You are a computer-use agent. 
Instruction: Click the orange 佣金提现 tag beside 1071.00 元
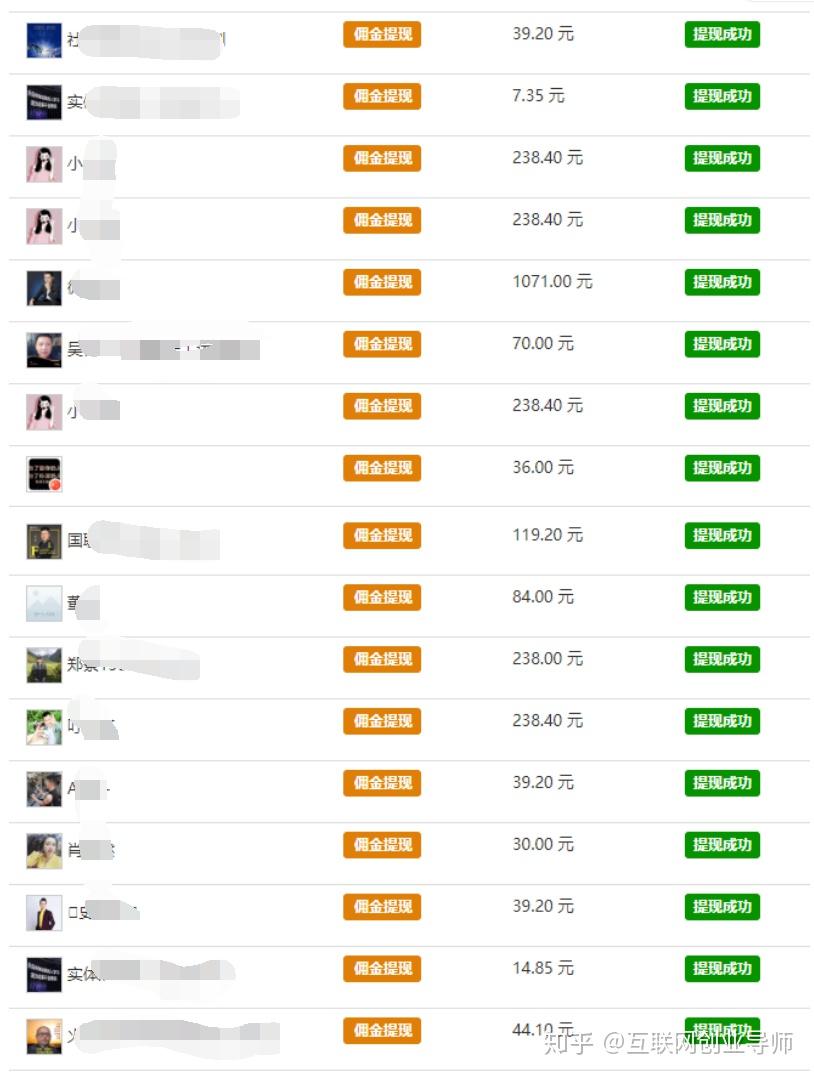382,282
